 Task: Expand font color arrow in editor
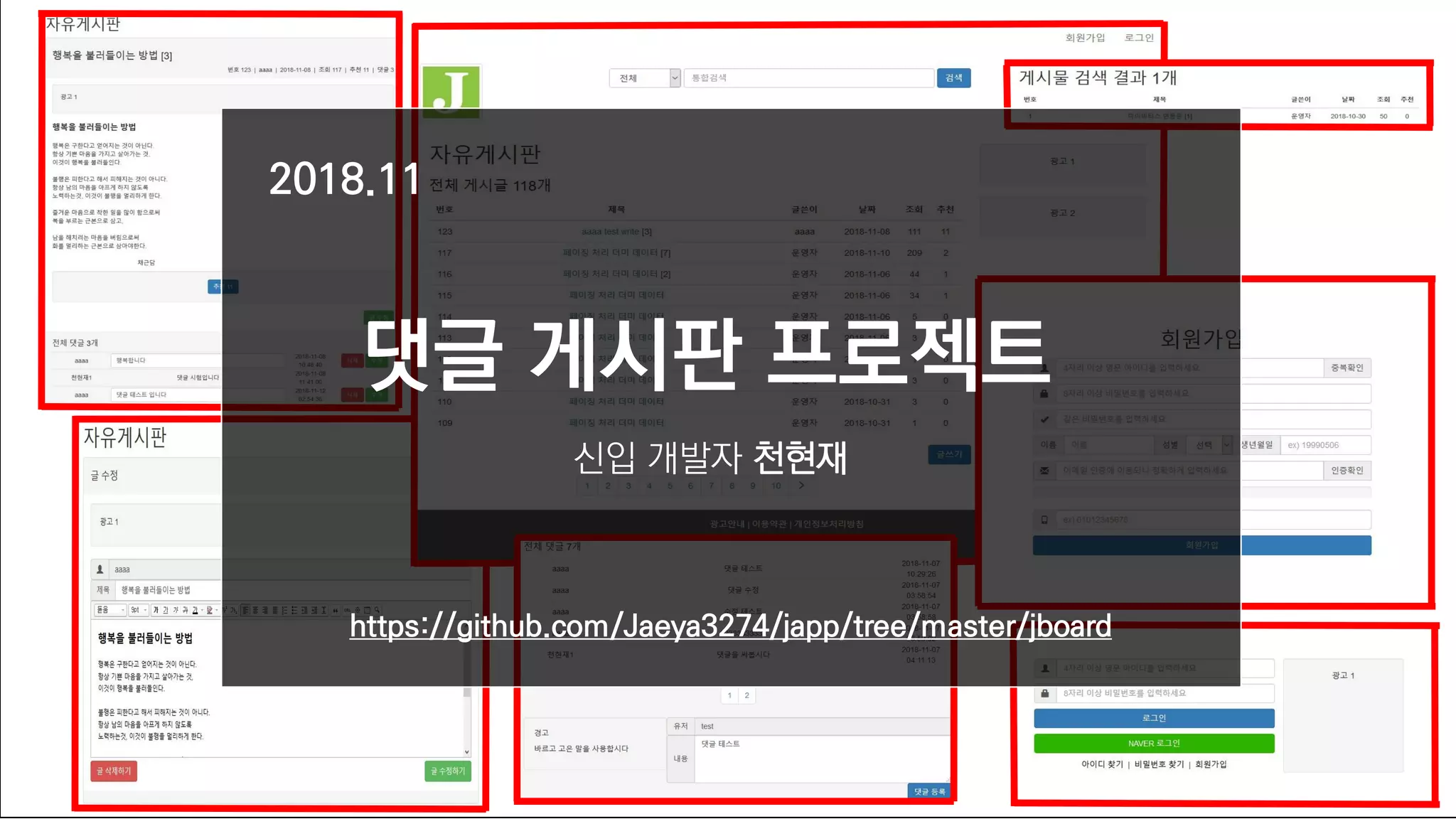tap(202, 610)
